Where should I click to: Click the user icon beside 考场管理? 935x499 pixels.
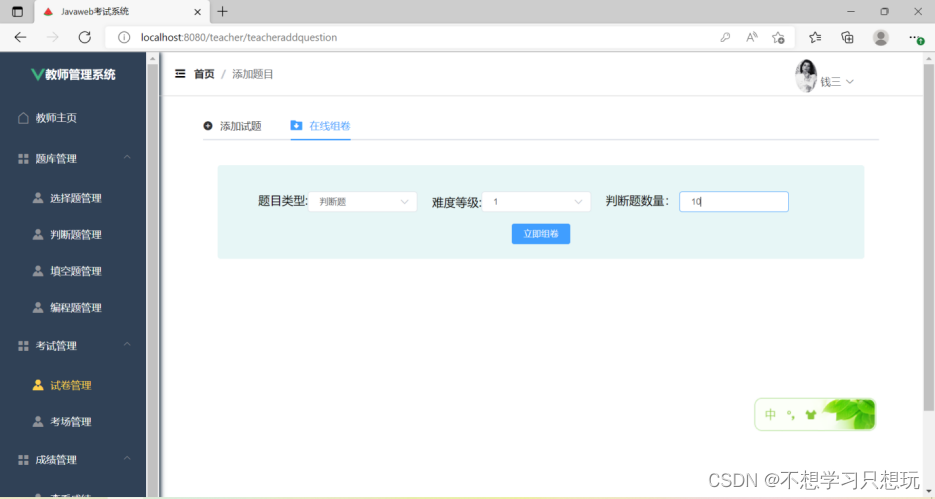(38, 421)
